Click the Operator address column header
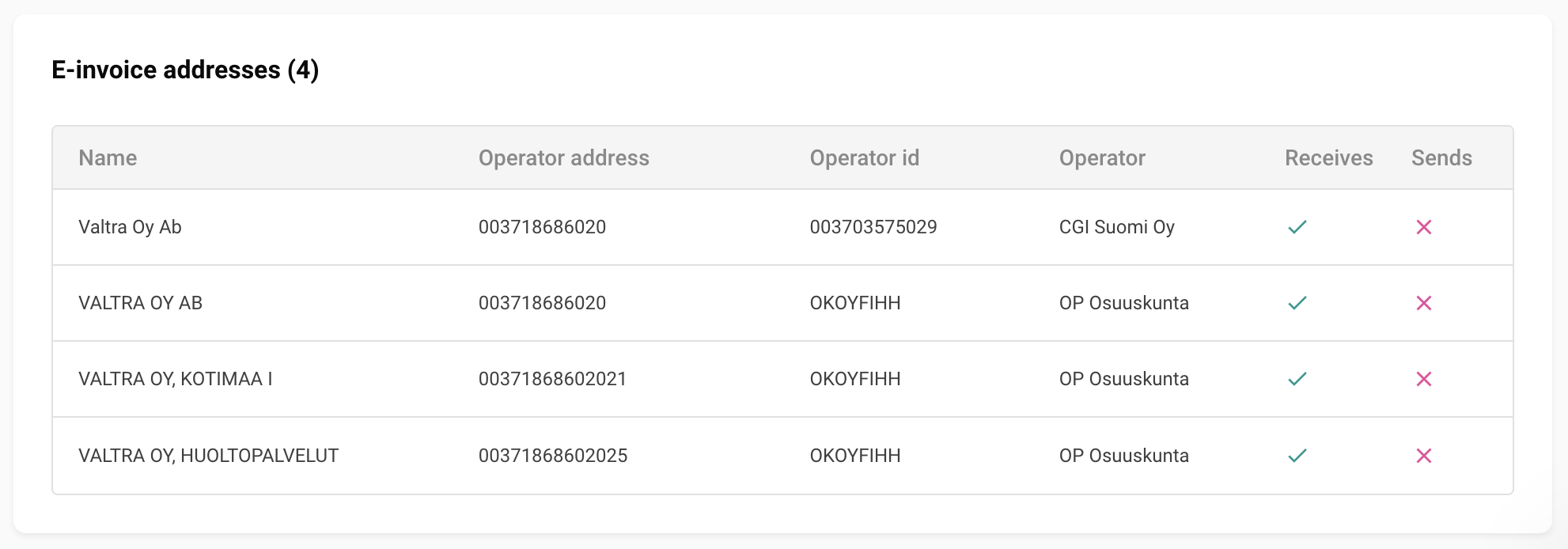 pyautogui.click(x=563, y=158)
